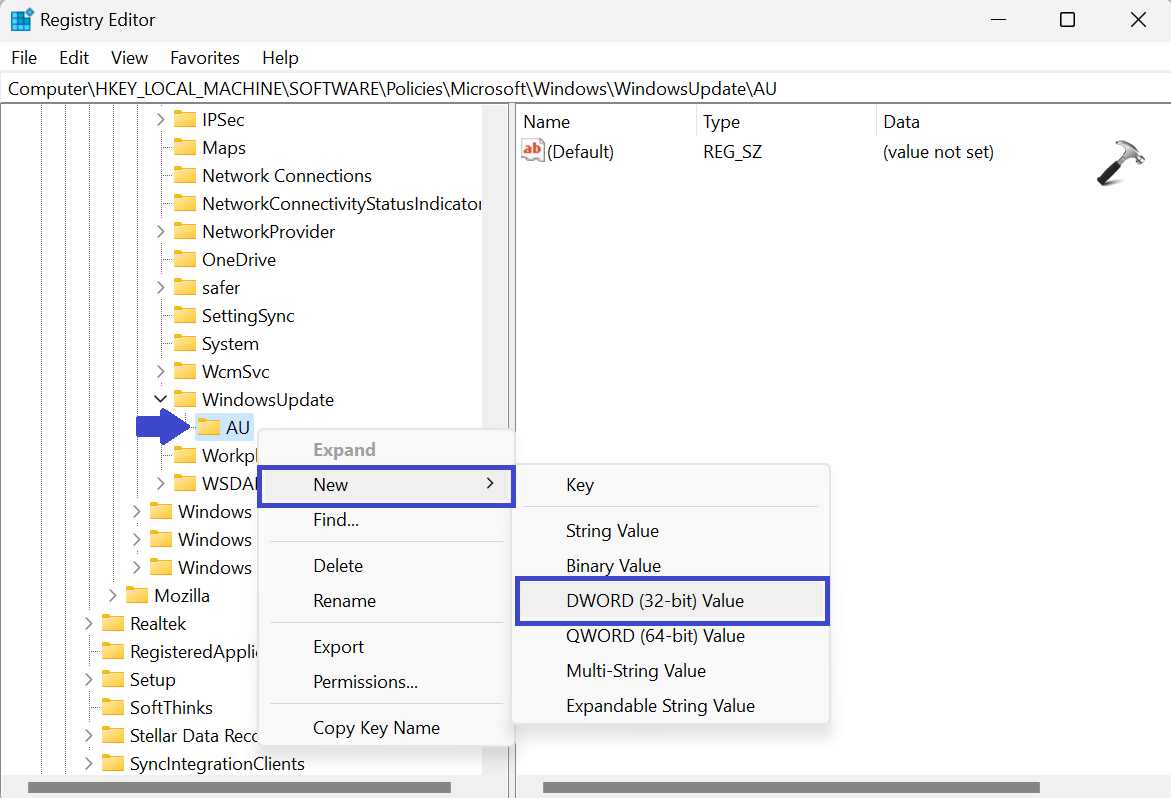The width and height of the screenshot is (1171, 798).
Task: Click the (Default) string value icon
Action: (x=533, y=151)
